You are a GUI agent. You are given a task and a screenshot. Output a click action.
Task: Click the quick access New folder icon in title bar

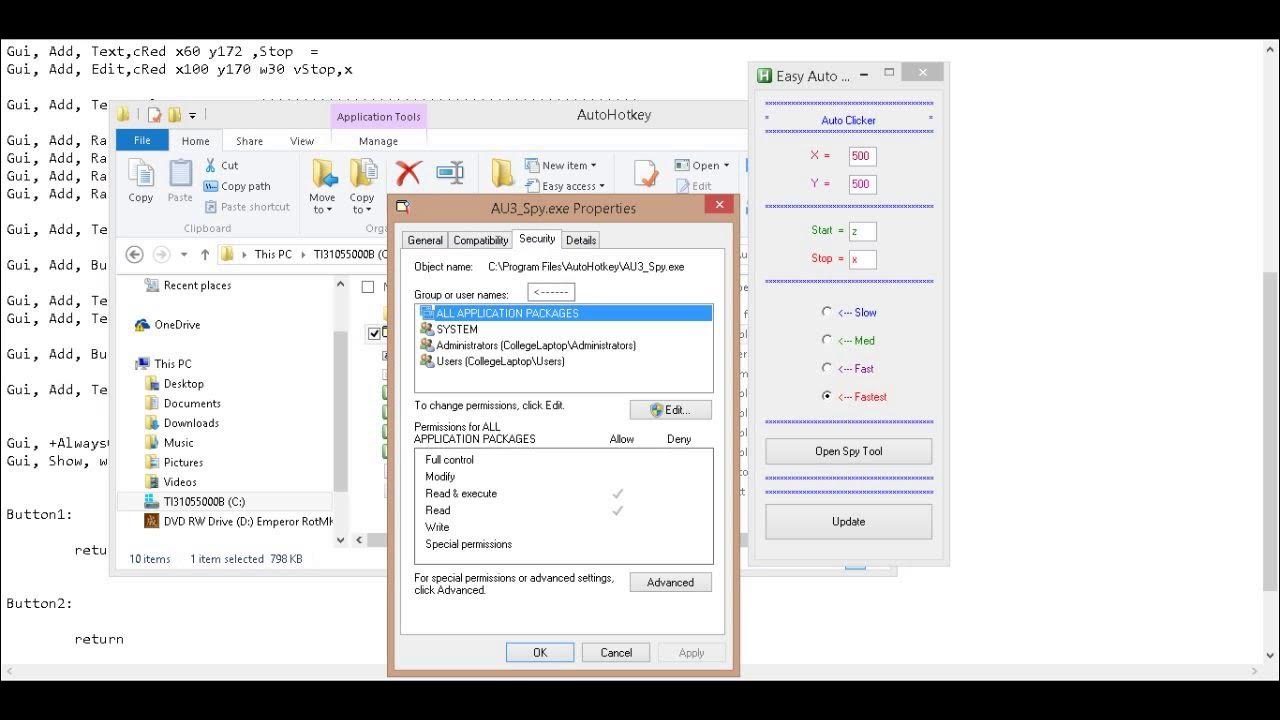point(174,115)
